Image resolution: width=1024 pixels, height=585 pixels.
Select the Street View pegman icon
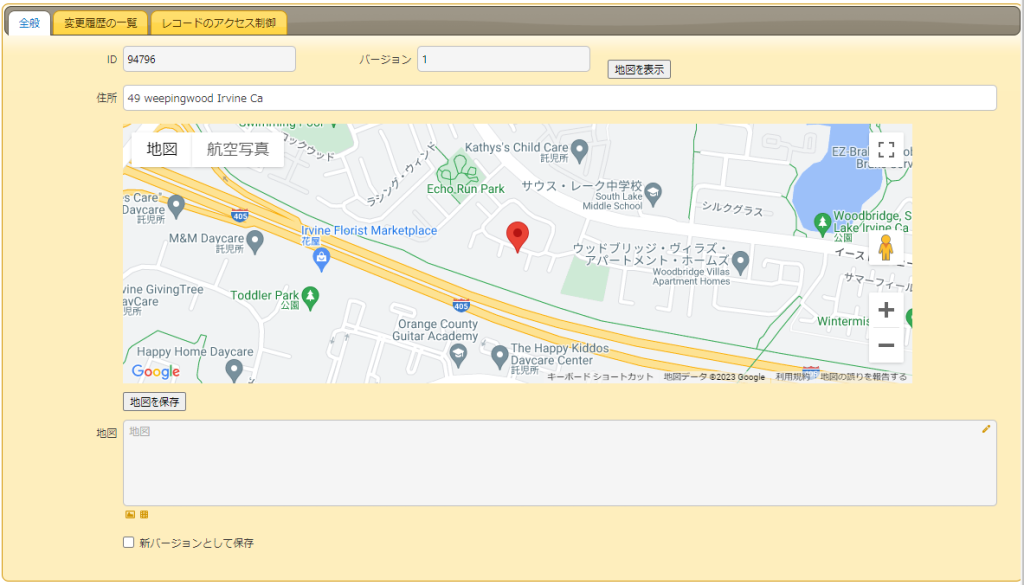(x=886, y=248)
